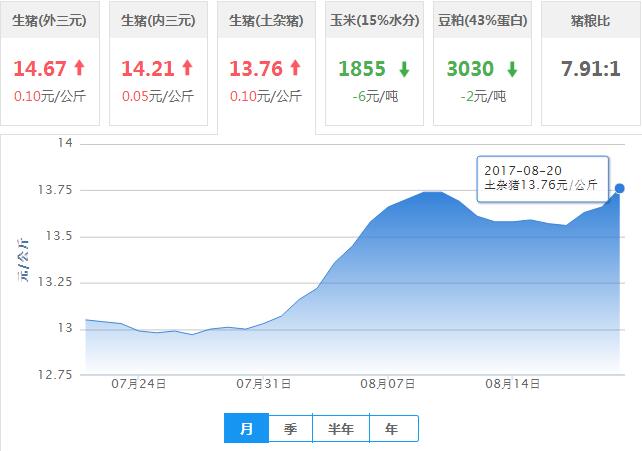This screenshot has width=642, height=451.
Task: Click the 14.67 price value
Action: (40, 68)
